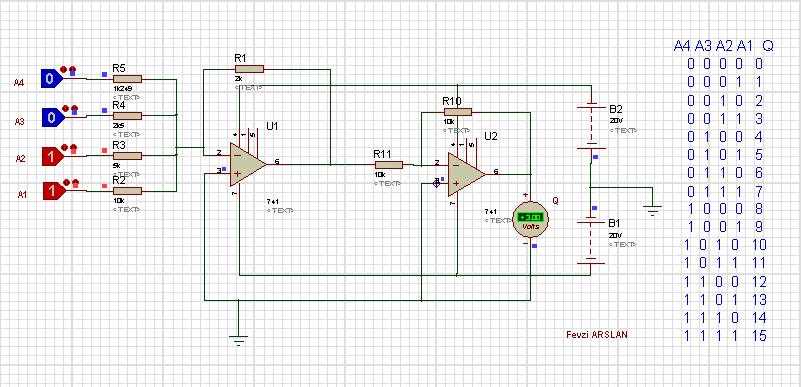
Task: Click the 2k5 value under R4
Action: coord(119,125)
